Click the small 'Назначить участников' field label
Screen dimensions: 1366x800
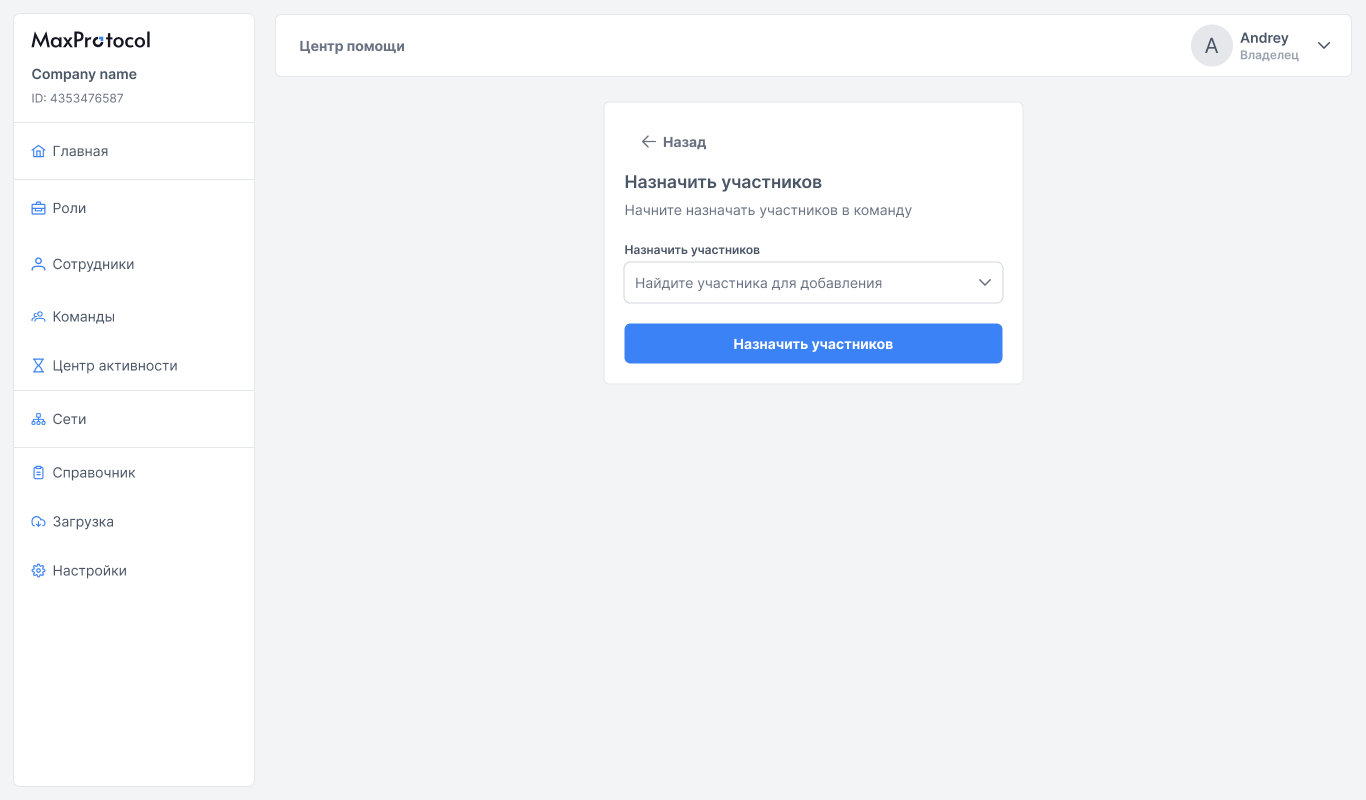point(692,250)
